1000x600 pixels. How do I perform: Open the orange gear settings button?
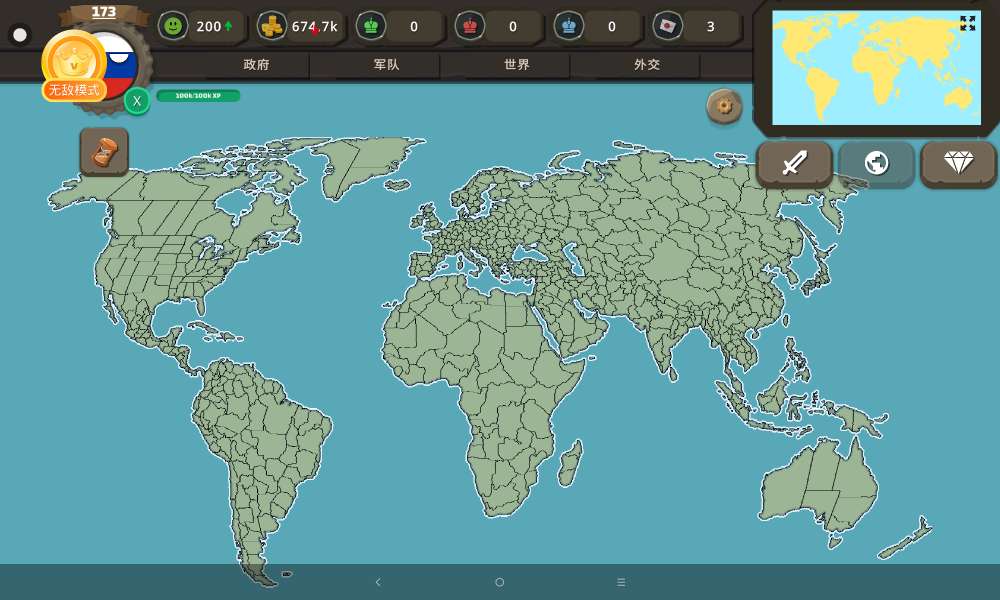click(x=724, y=106)
